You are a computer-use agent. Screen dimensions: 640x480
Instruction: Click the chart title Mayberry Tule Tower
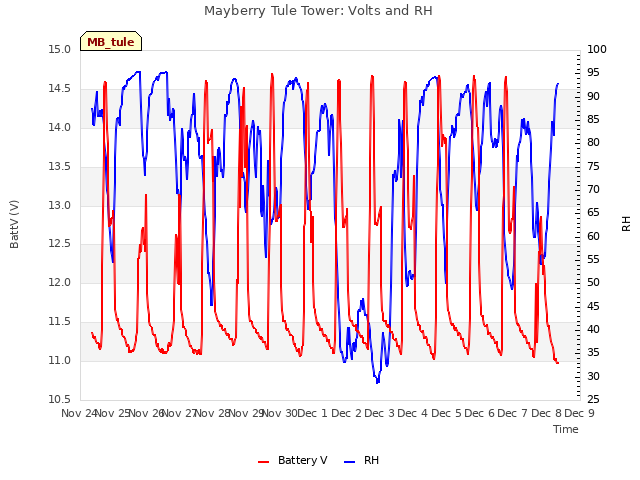point(318,11)
